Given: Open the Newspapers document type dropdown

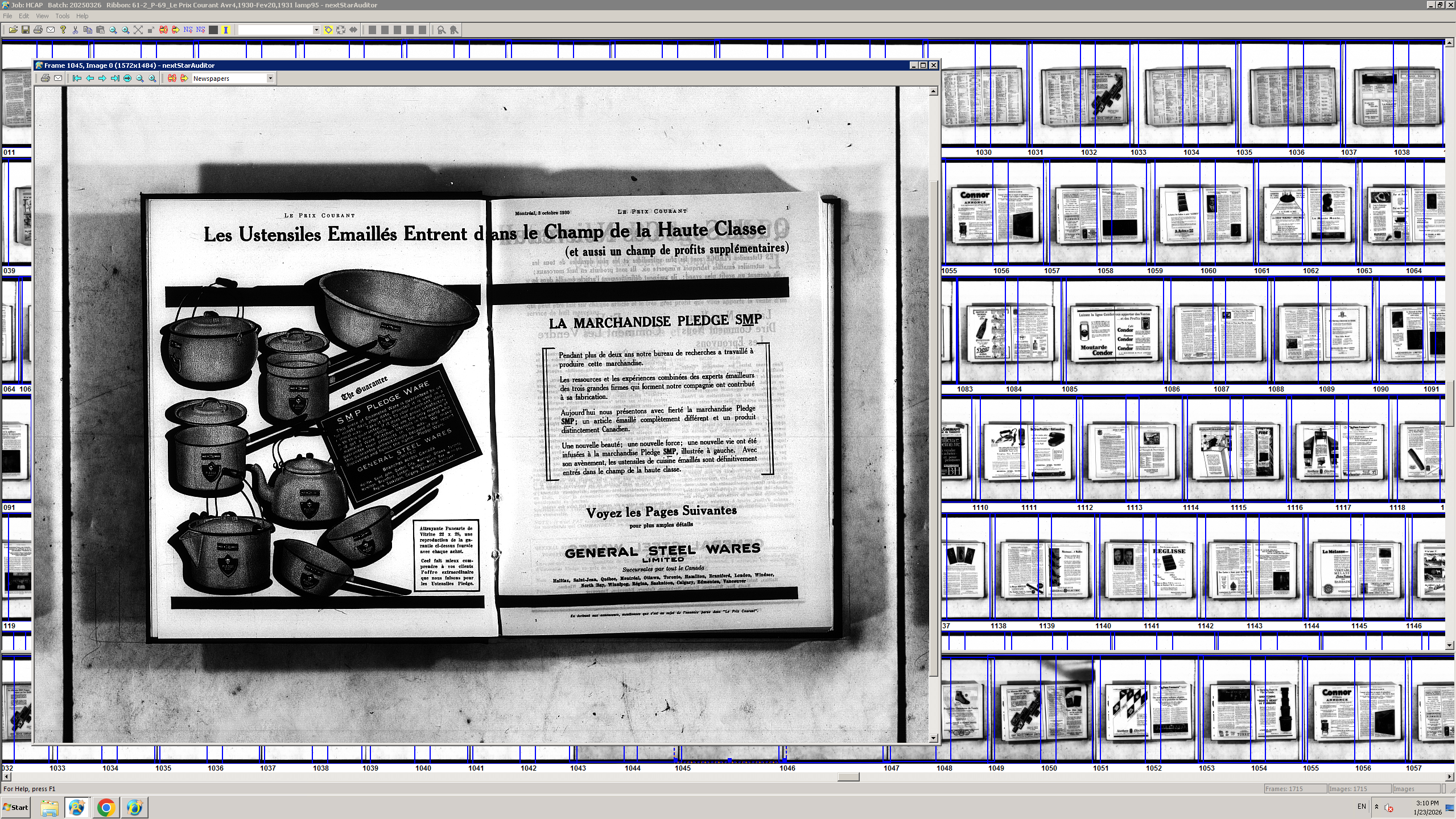Looking at the screenshot, I should (271, 78).
